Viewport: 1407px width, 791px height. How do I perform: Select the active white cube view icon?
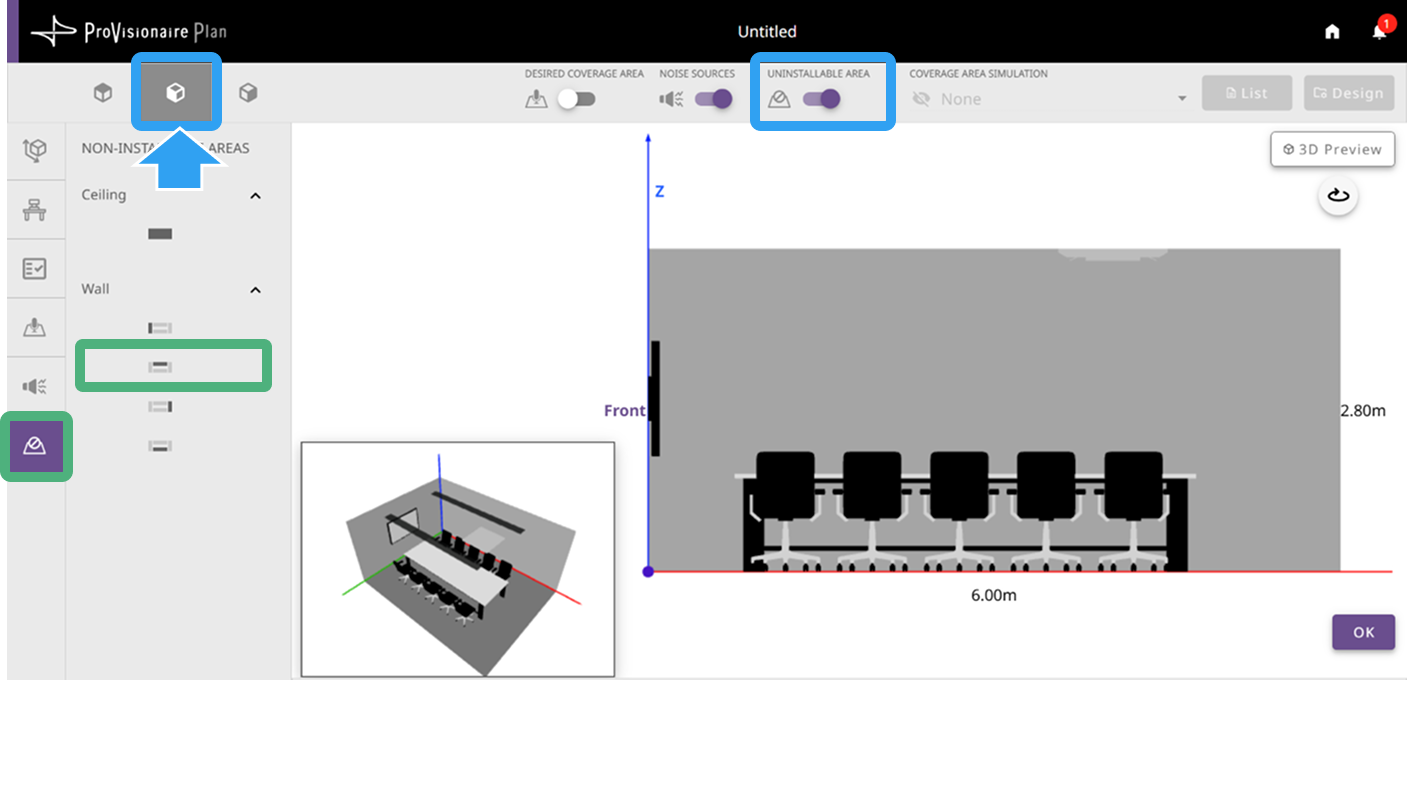(176, 93)
